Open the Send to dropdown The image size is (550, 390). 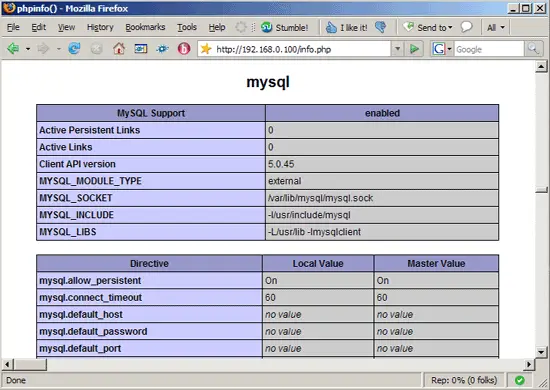pos(428,27)
